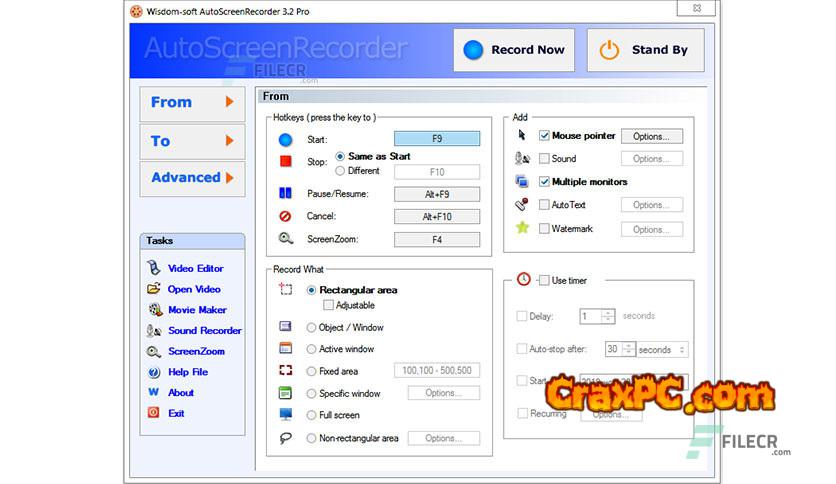This screenshot has height=484, width=836.
Task: Click the ScreenZoom F4 hotkey field
Action: tap(437, 240)
